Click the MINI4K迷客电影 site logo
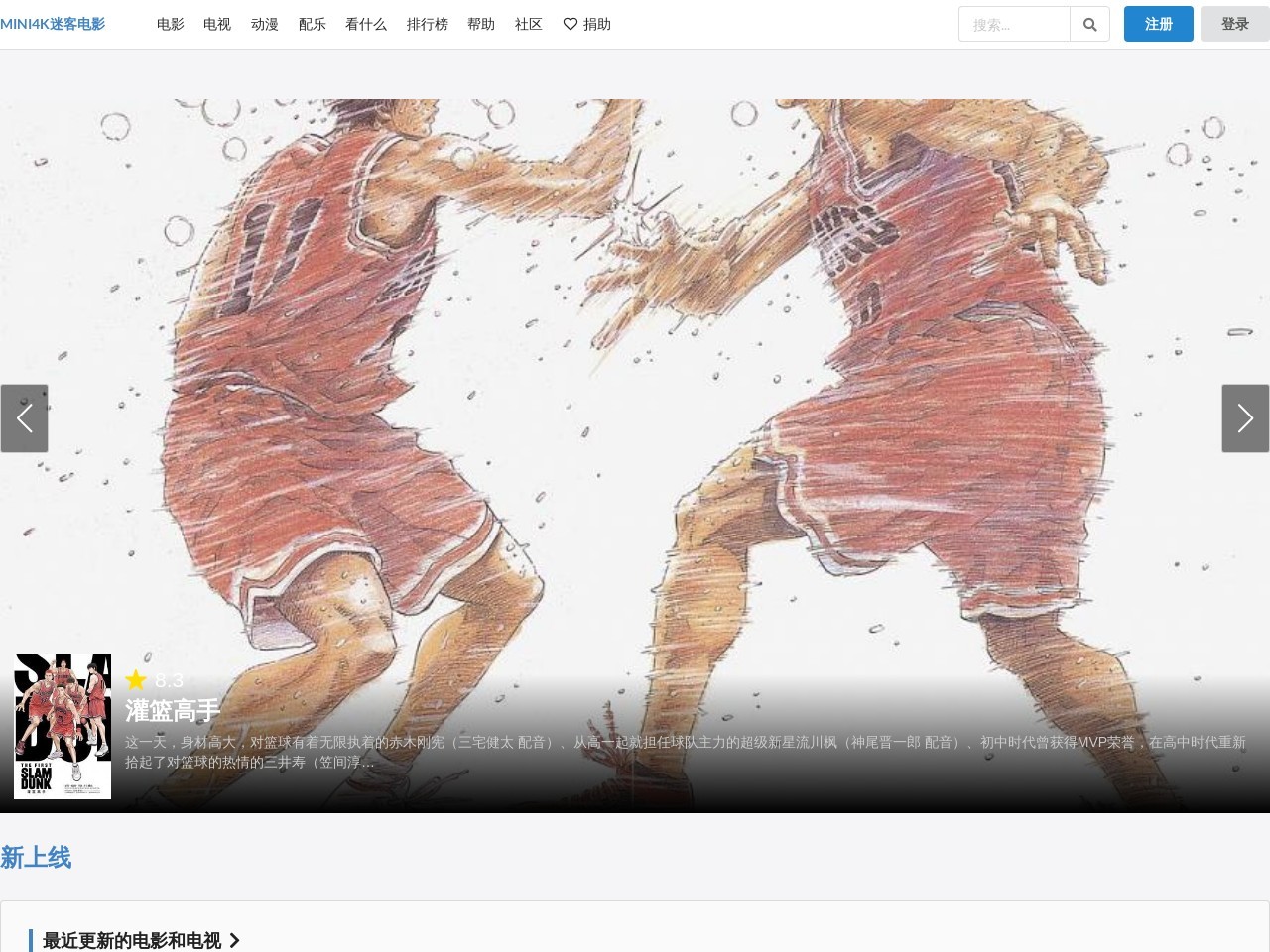The image size is (1270, 952). 53,24
